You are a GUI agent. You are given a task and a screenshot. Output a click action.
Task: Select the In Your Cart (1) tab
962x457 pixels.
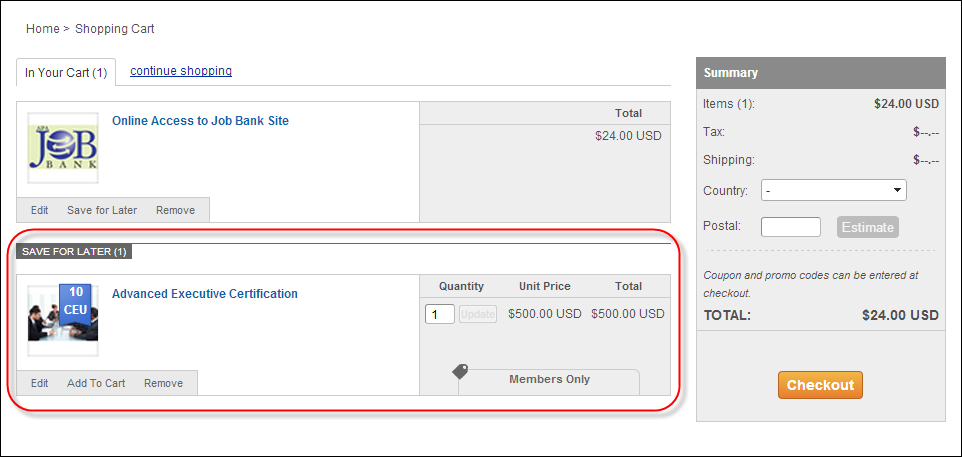click(66, 73)
